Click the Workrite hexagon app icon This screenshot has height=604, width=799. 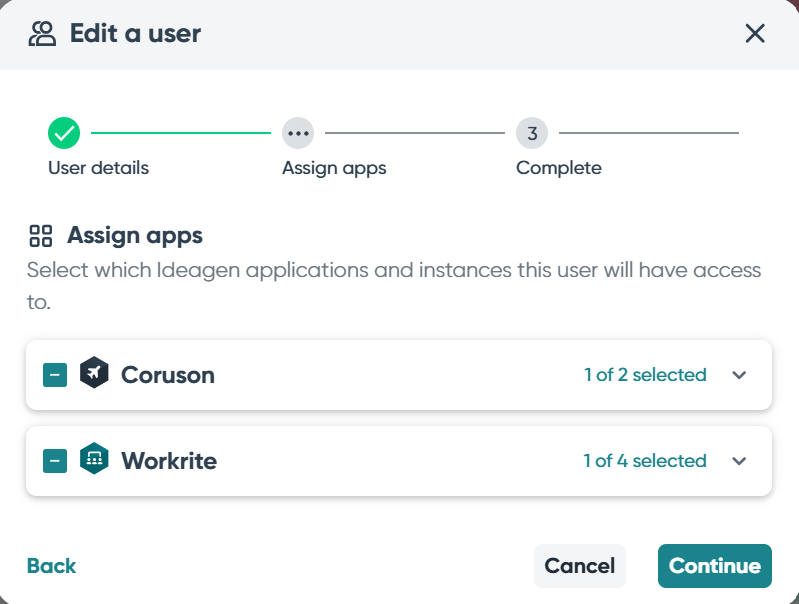[94, 460]
